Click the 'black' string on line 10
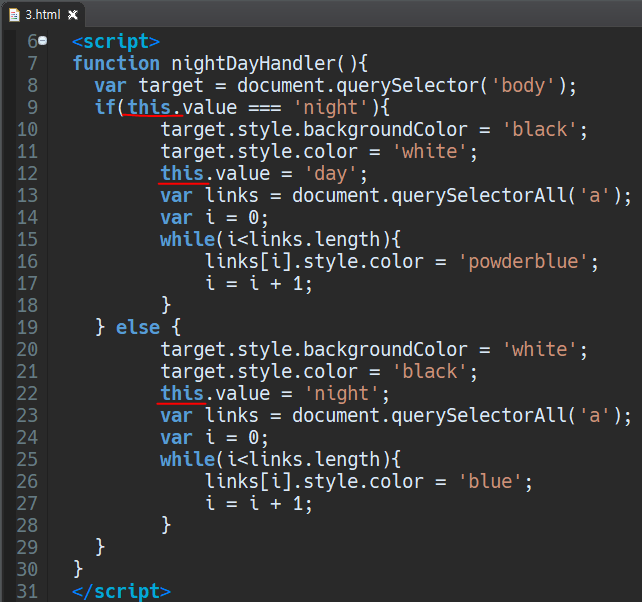The width and height of the screenshot is (642, 602). click(x=539, y=130)
